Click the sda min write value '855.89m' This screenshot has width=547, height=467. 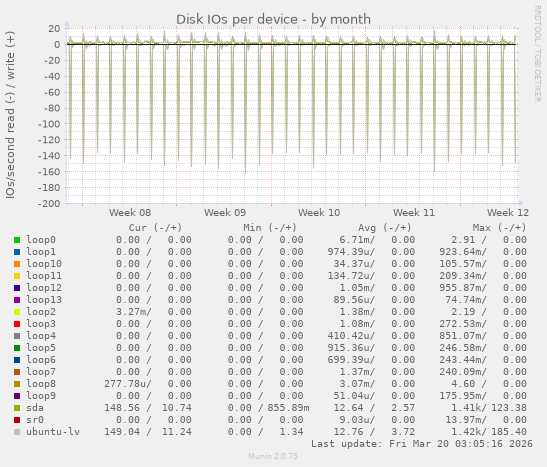click(x=289, y=408)
